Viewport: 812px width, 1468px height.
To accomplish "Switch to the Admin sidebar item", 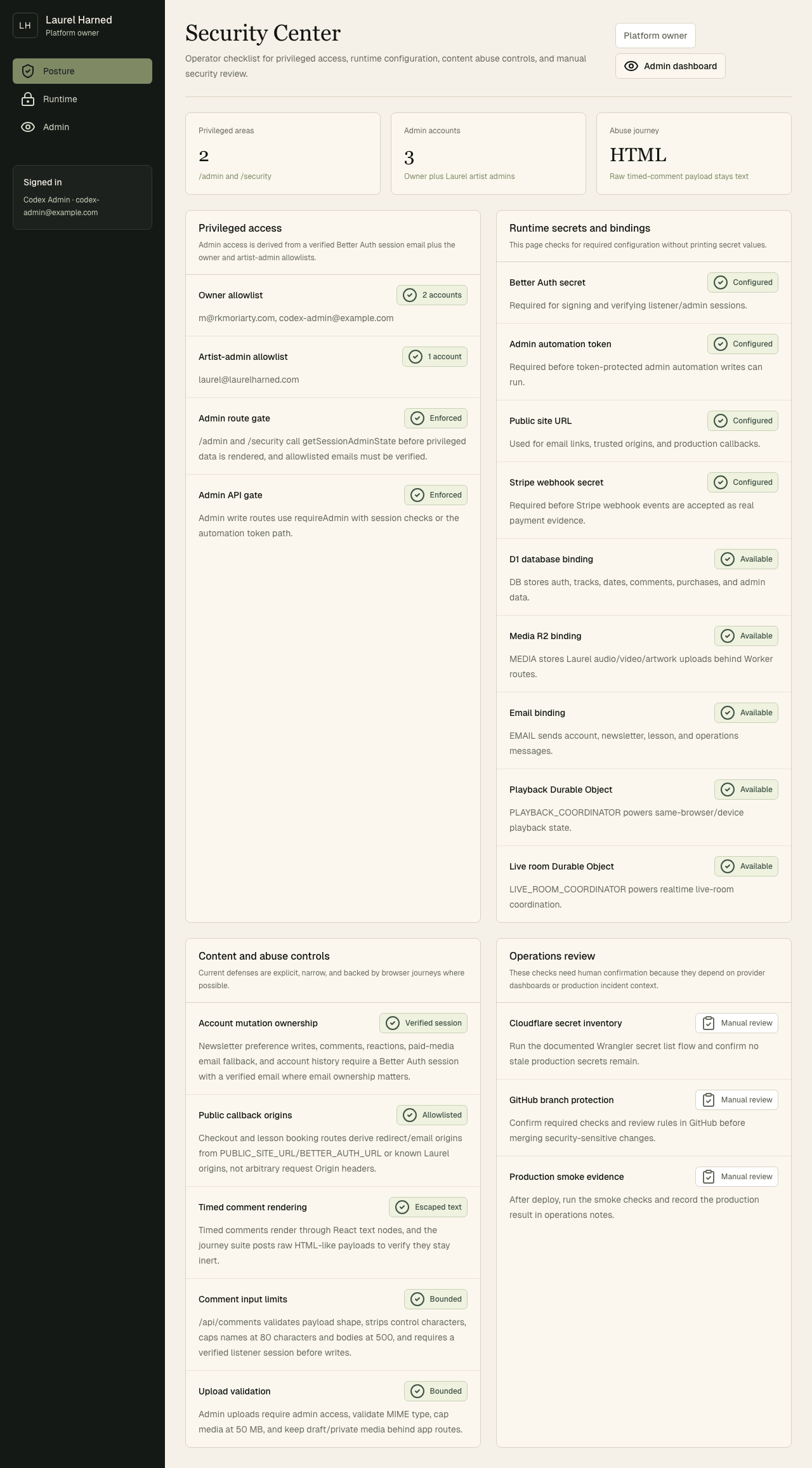I will (82, 127).
